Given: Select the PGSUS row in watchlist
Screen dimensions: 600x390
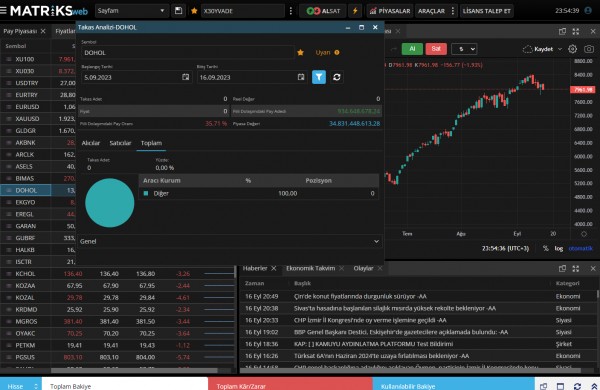Looking at the screenshot, I should click(x=117, y=357).
